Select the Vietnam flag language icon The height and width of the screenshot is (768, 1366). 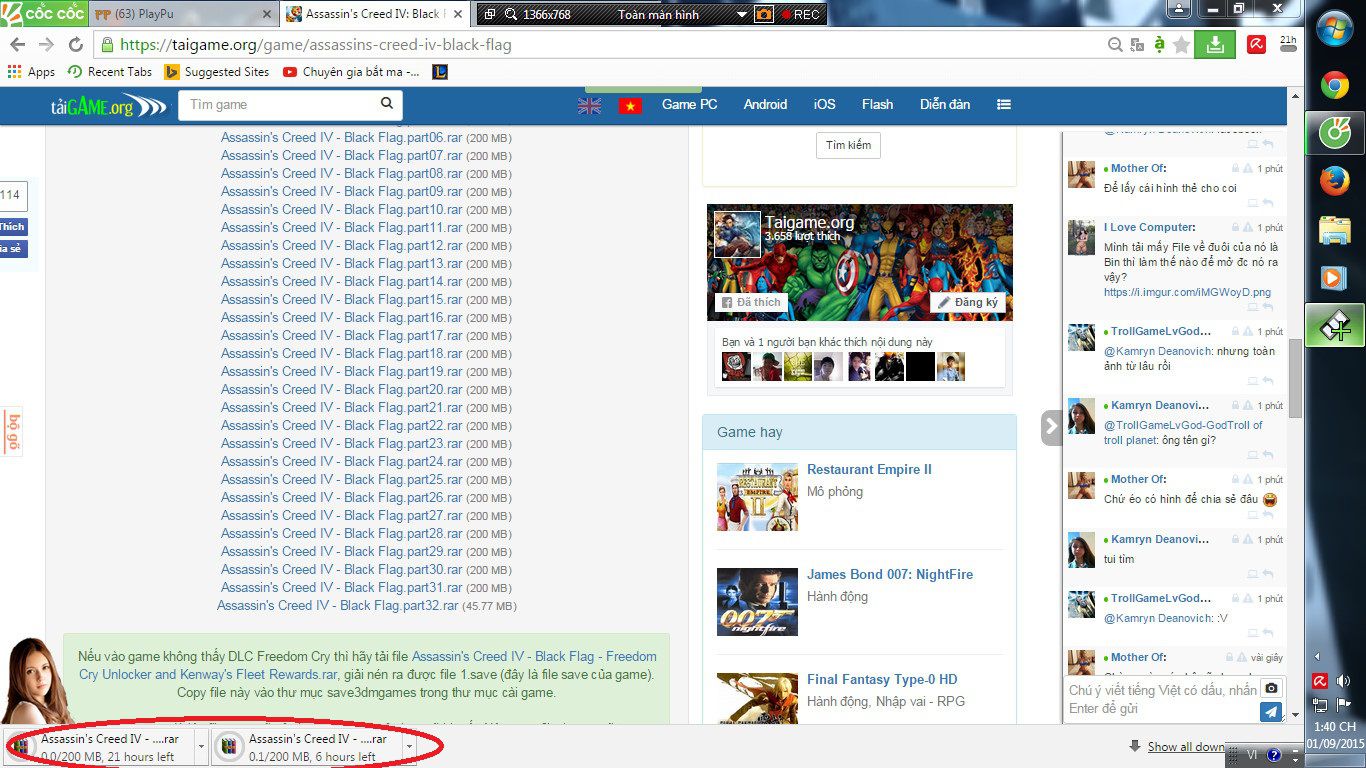629,105
